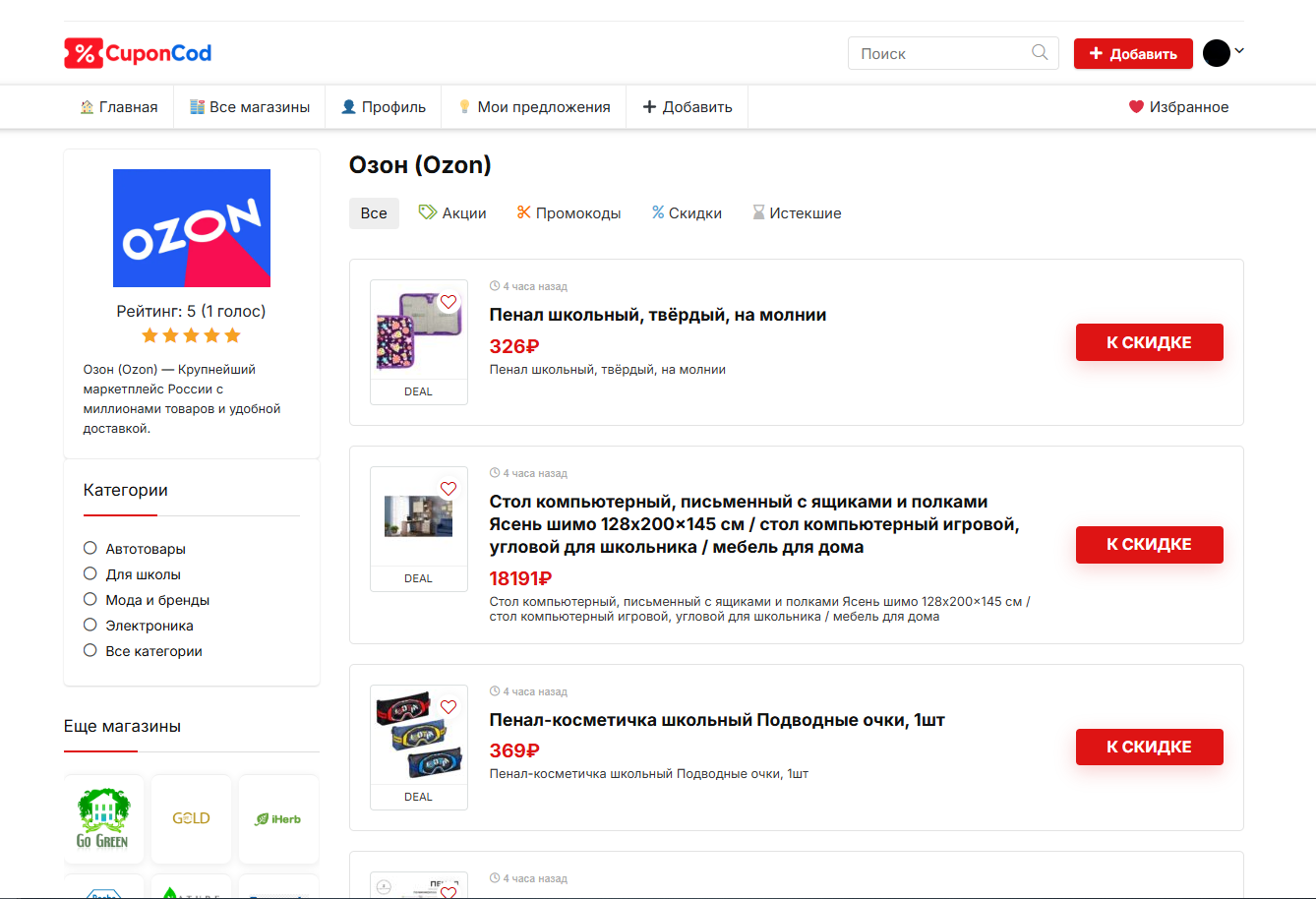Image resolution: width=1316 pixels, height=899 pixels.
Task: Open the Стол компьютерный title link
Action: [754, 524]
